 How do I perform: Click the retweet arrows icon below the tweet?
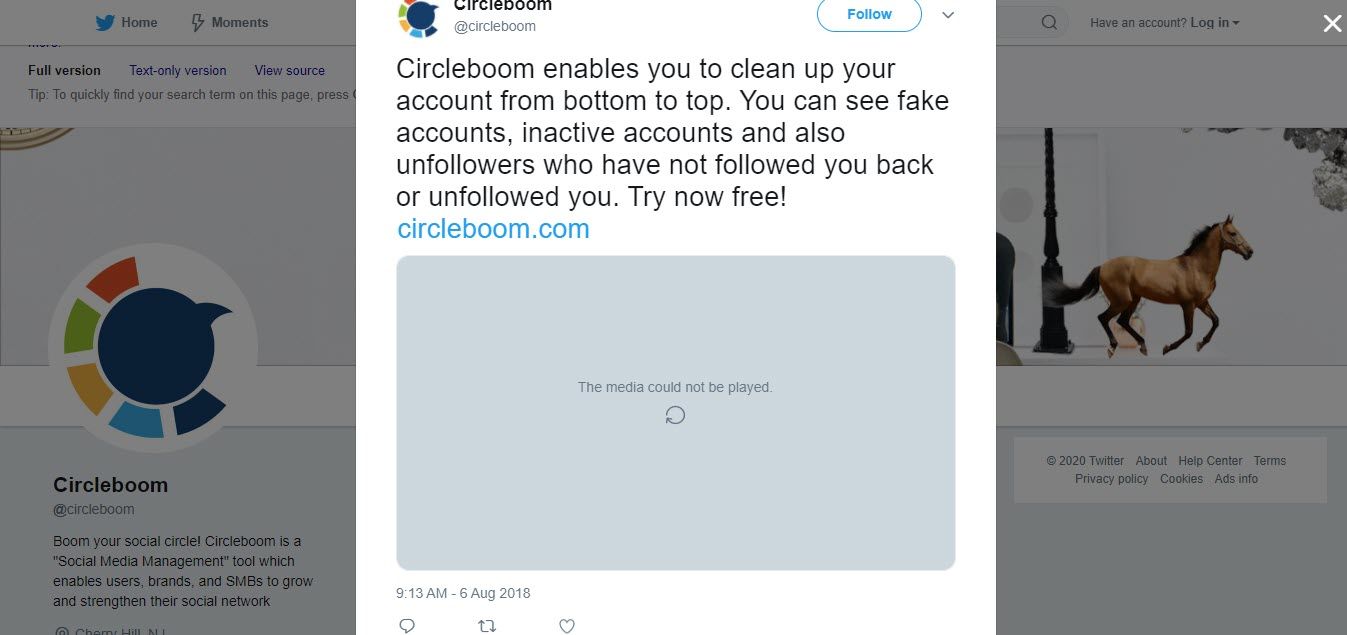(x=487, y=624)
